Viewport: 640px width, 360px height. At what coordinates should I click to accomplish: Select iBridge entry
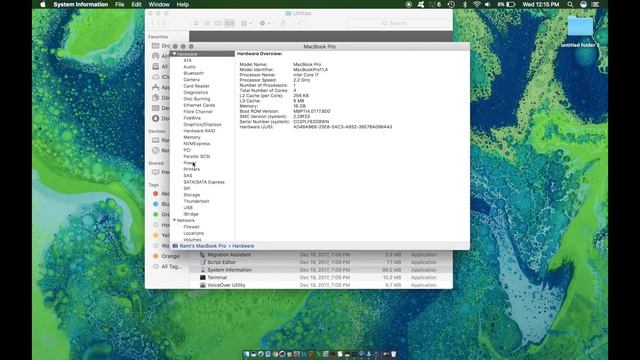pyautogui.click(x=191, y=214)
